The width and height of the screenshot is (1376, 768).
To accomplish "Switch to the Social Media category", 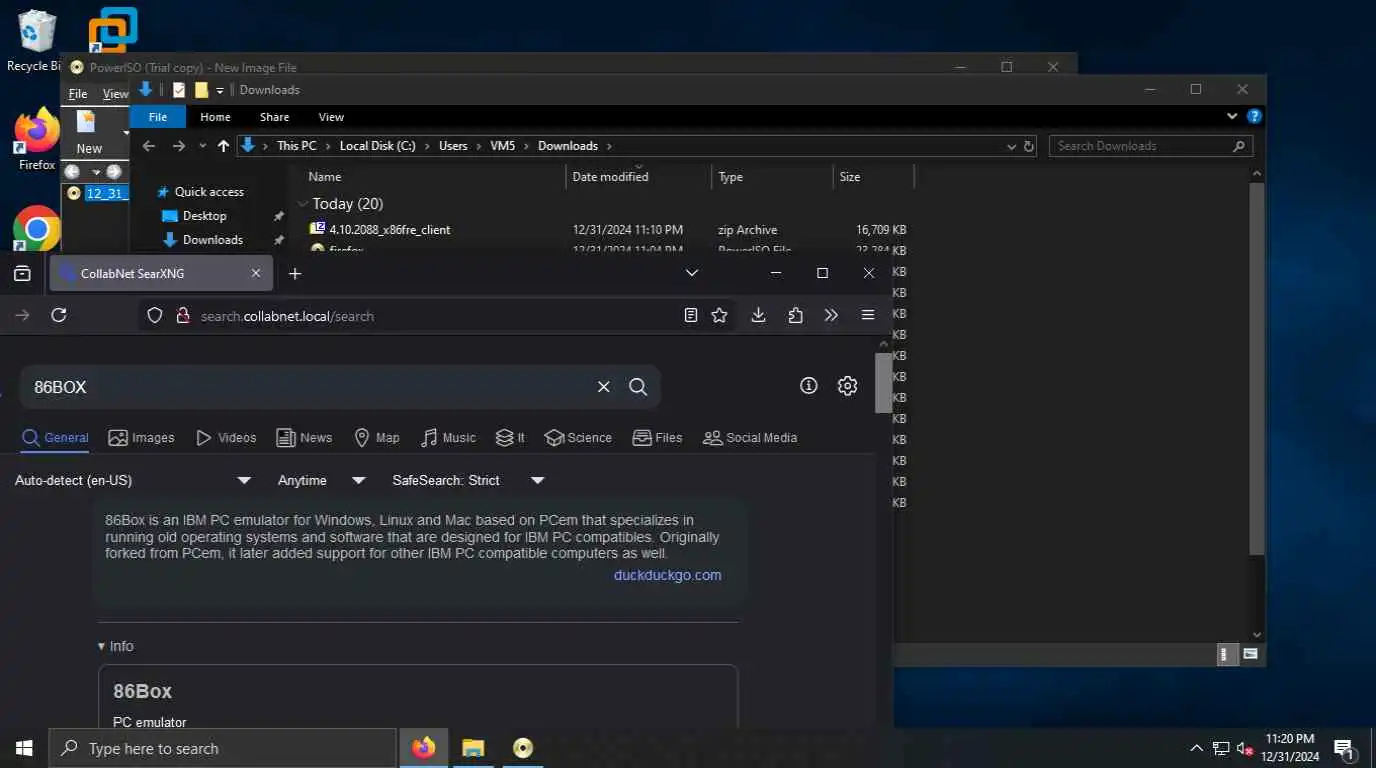I will point(750,438).
